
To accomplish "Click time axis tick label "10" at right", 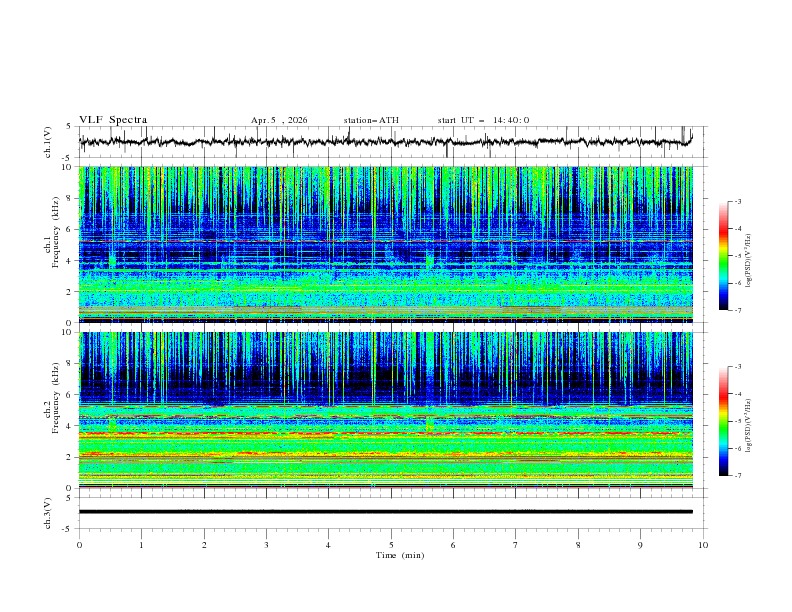I will click(703, 545).
